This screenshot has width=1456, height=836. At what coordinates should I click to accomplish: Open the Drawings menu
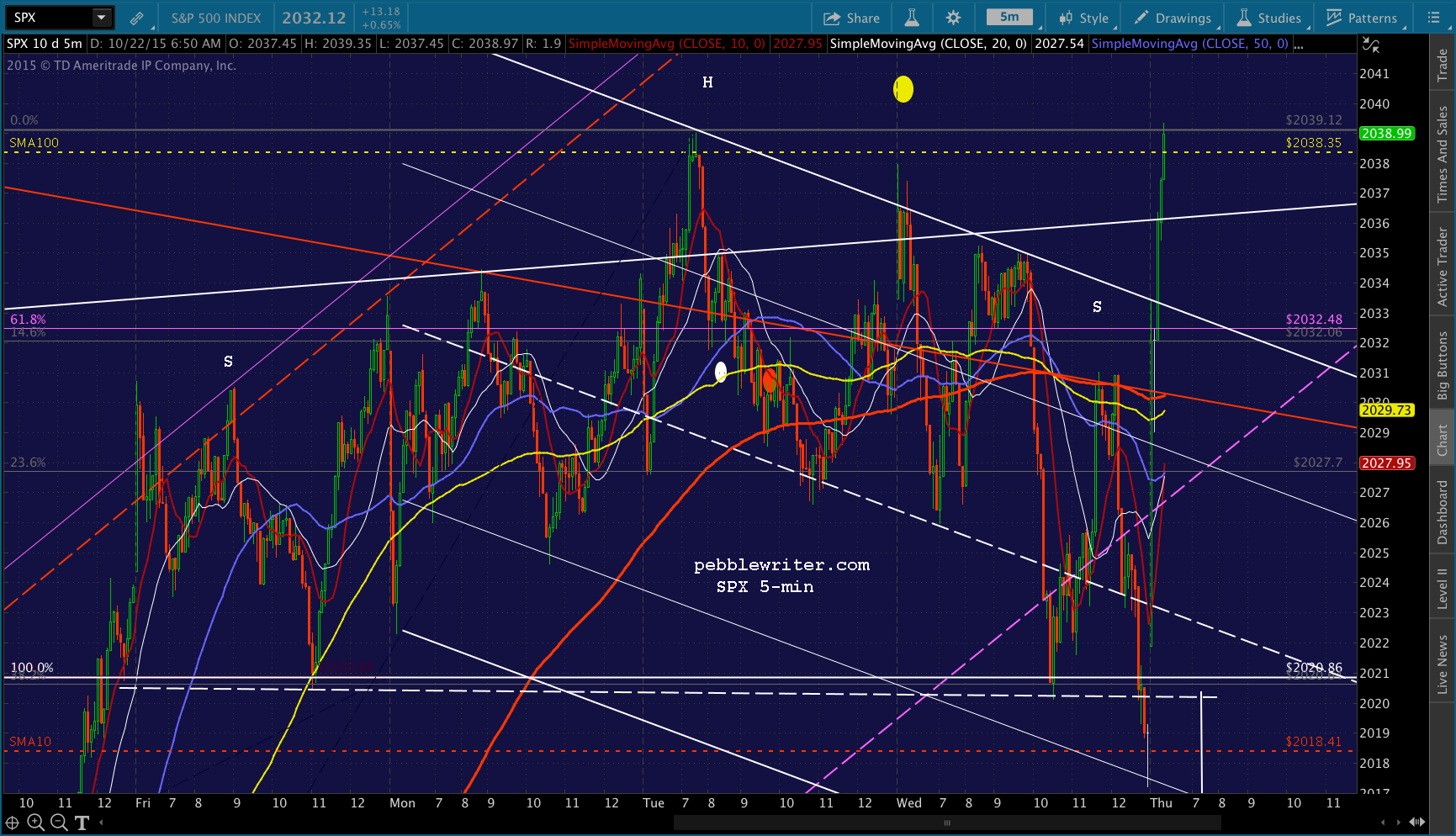[1173, 18]
